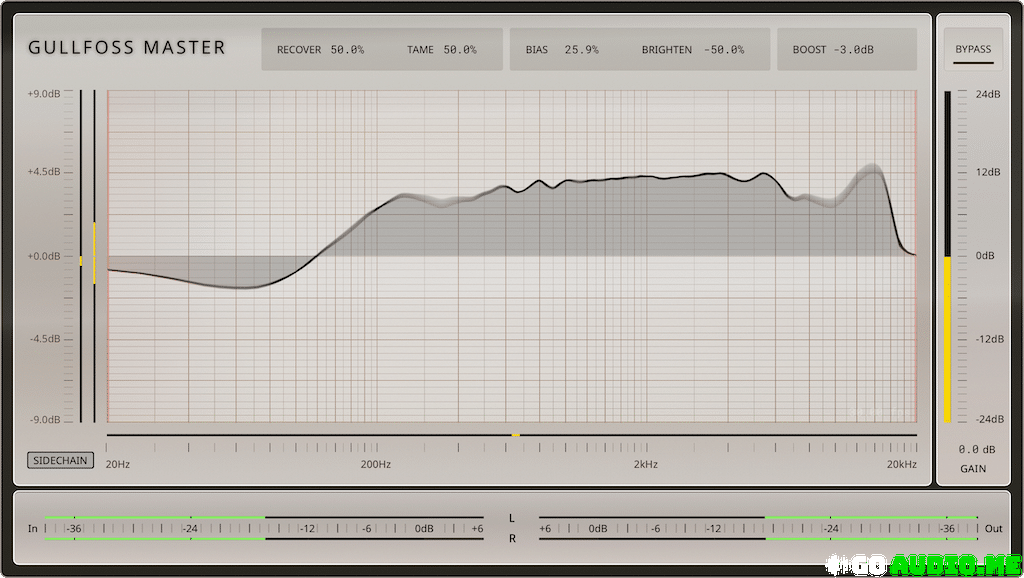Click the BIAS 25.9% value
Viewport: 1024px width, 578px height.
coord(562,49)
